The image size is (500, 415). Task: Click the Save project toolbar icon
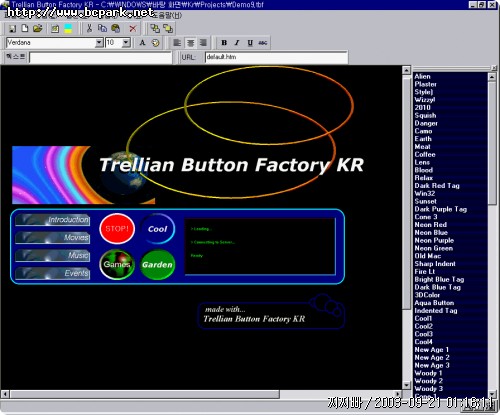coord(12,29)
